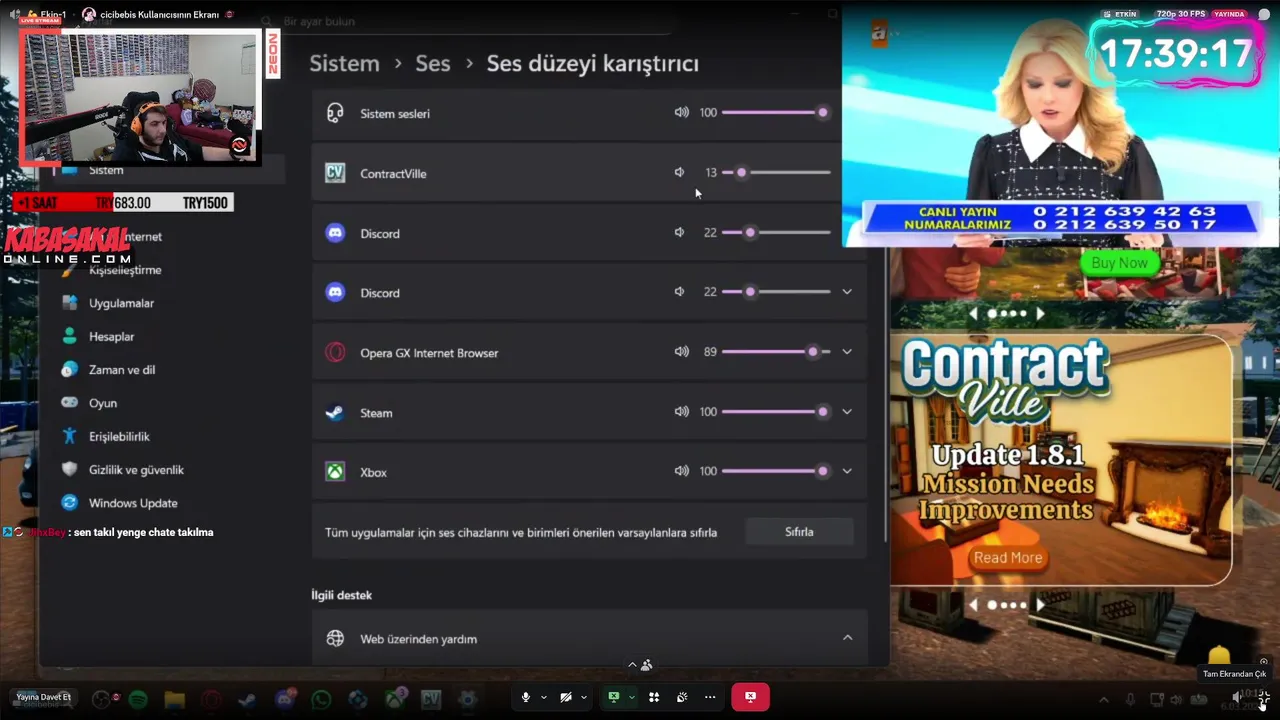Mute the Sistem sesleri speaker icon
Viewport: 1280px width, 720px height.
681,112
